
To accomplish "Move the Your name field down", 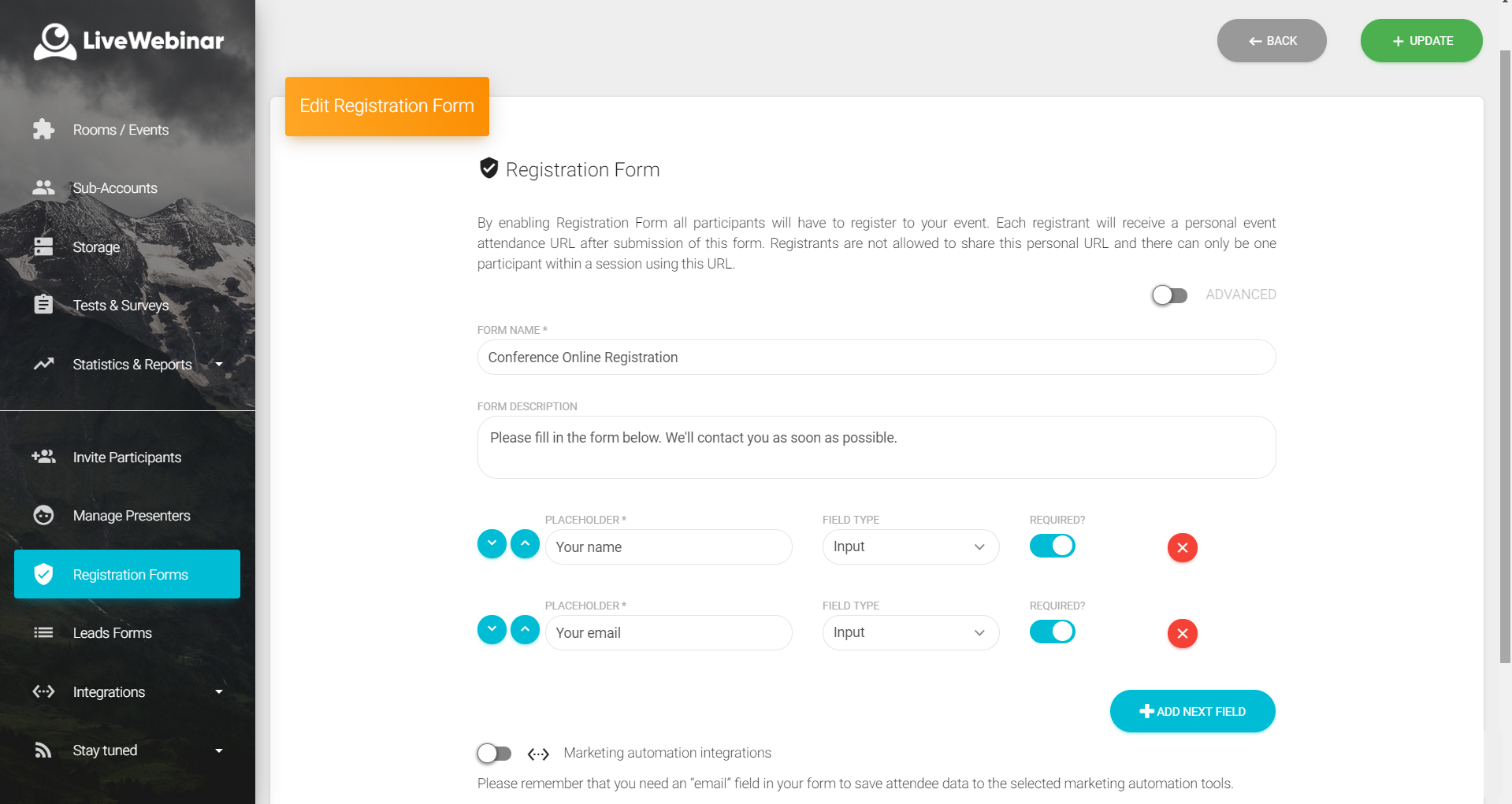I will [x=492, y=543].
